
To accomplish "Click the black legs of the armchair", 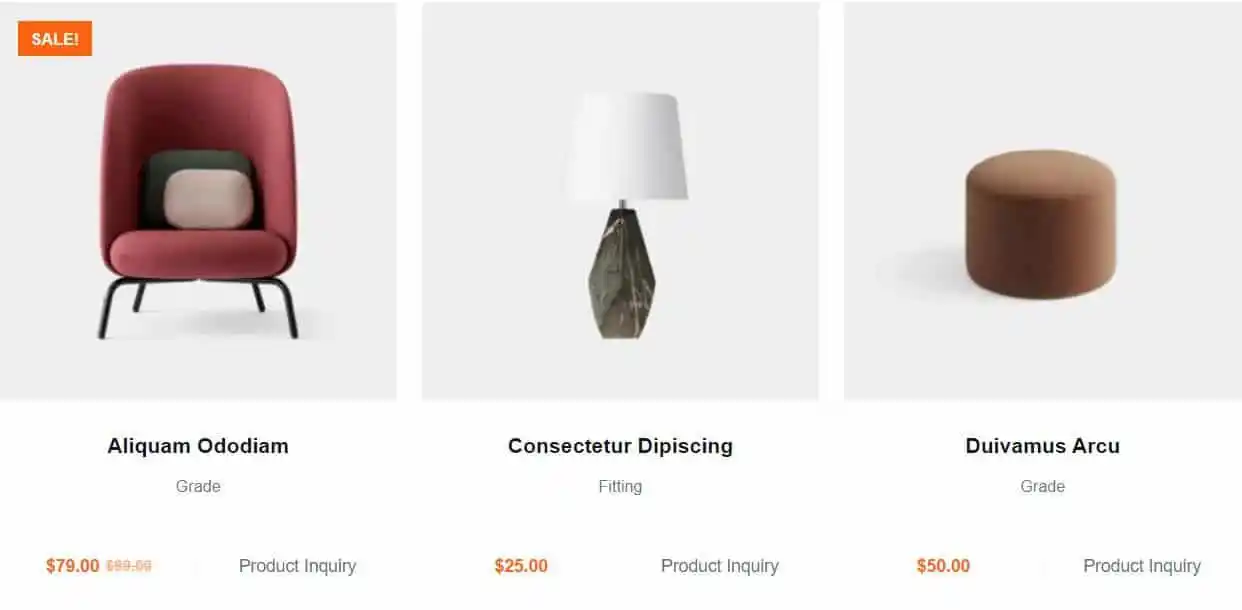I will (x=198, y=306).
